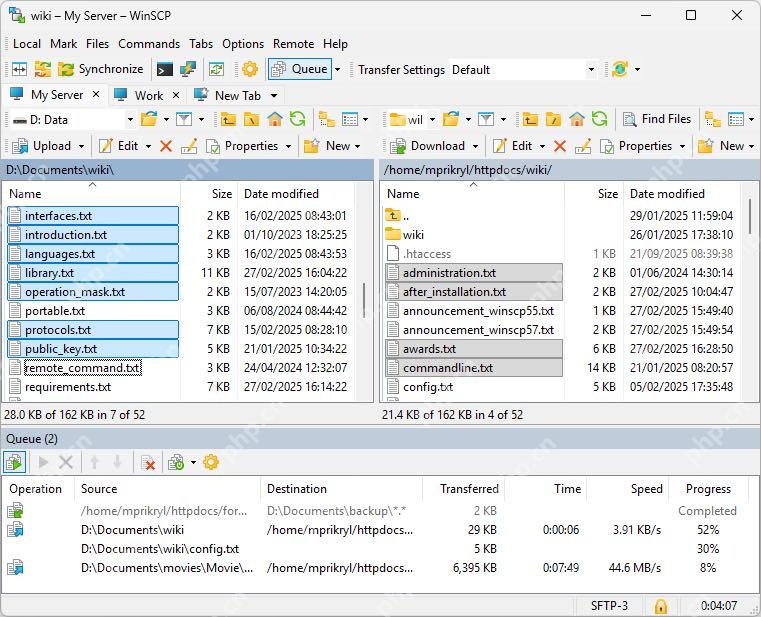Click the queue Process Queue toggle icon
The height and width of the screenshot is (617, 761).
(x=15, y=462)
